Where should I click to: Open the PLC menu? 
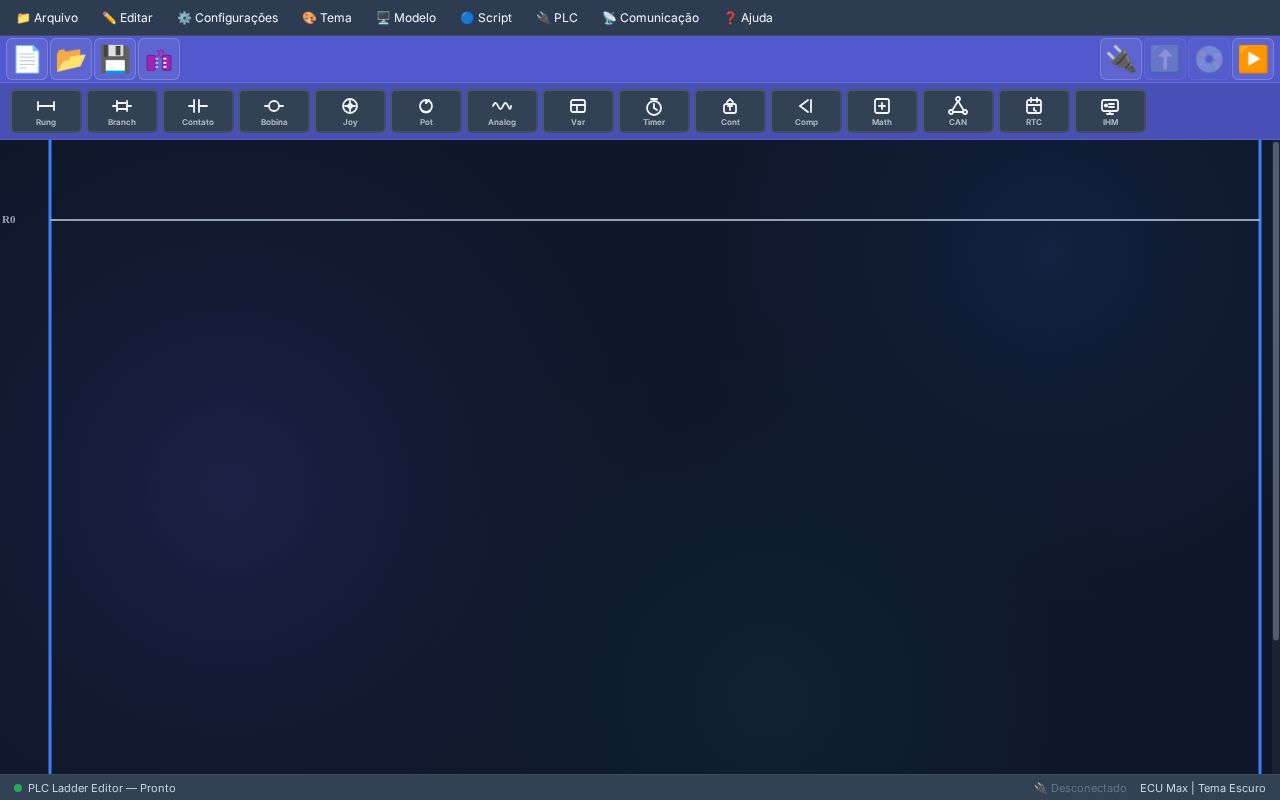coord(557,18)
